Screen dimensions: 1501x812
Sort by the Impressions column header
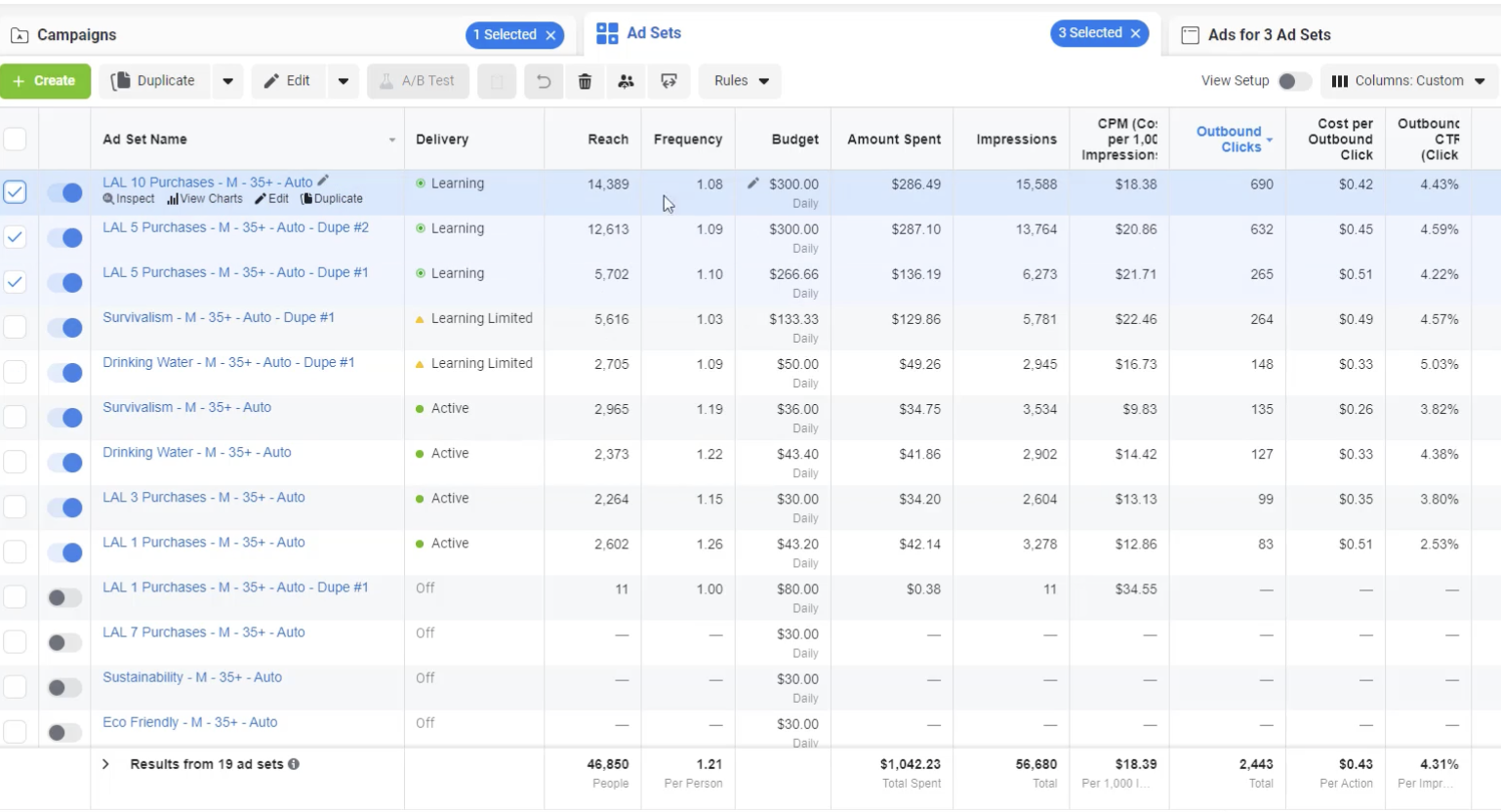(1016, 140)
